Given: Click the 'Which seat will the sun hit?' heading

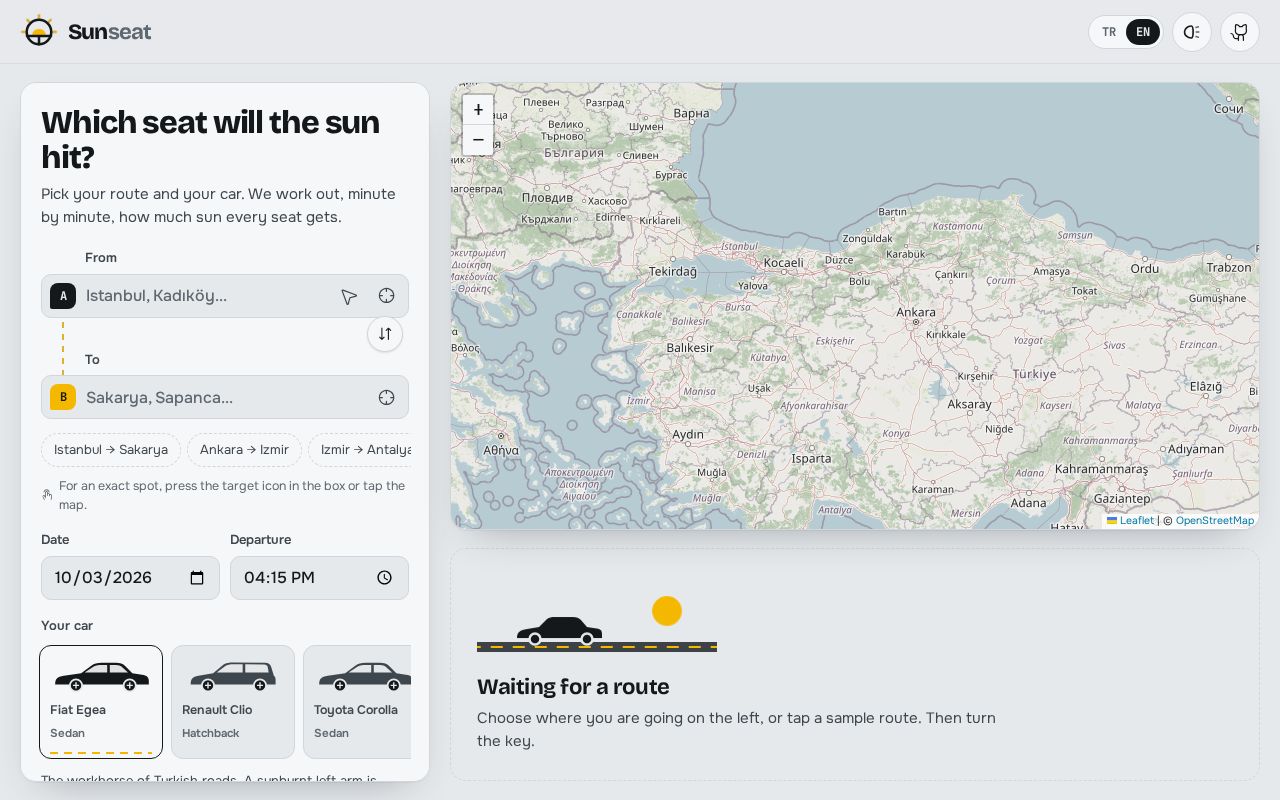Looking at the screenshot, I should [211, 140].
